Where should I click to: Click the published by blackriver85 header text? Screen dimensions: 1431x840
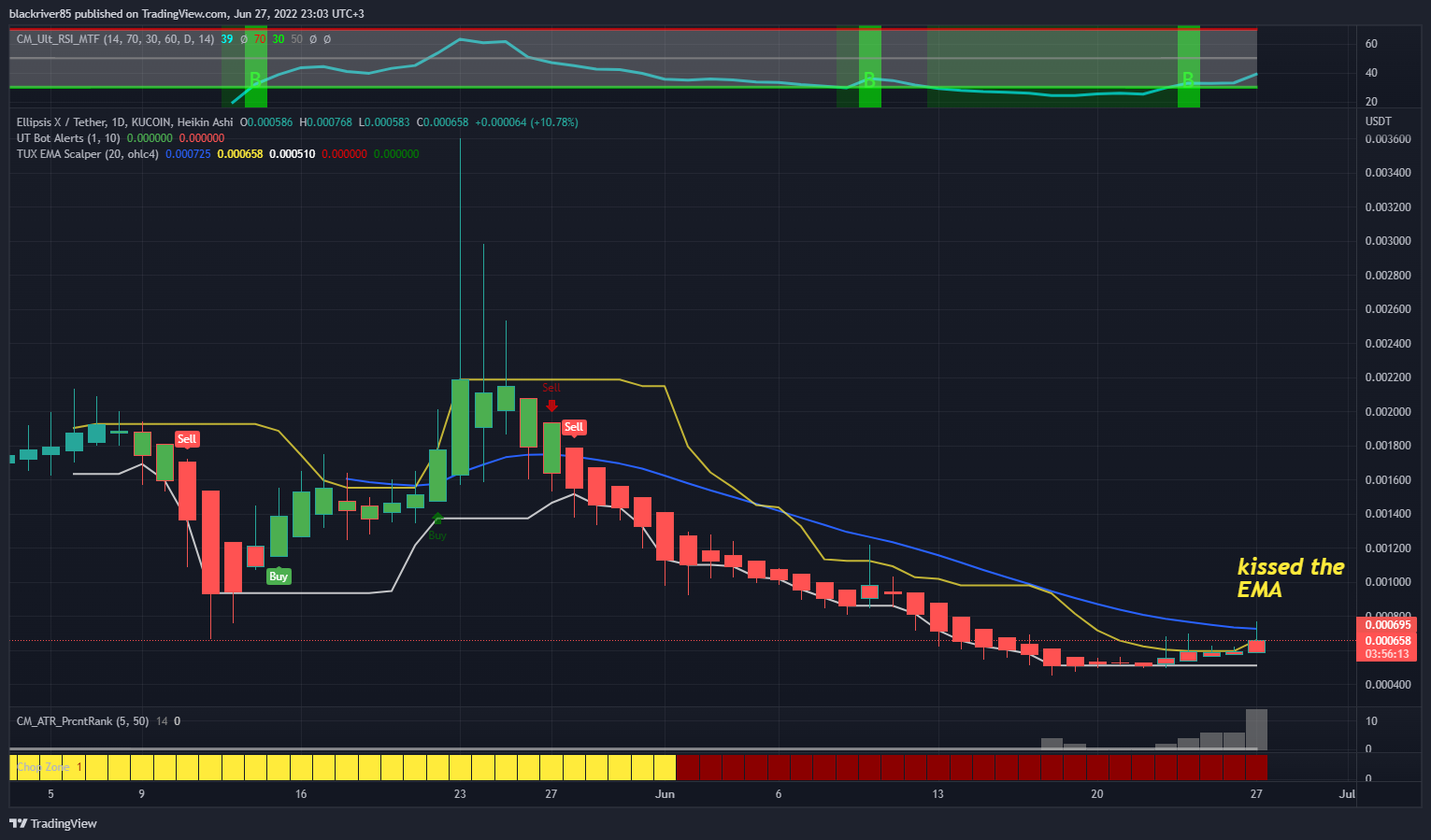coord(187,14)
